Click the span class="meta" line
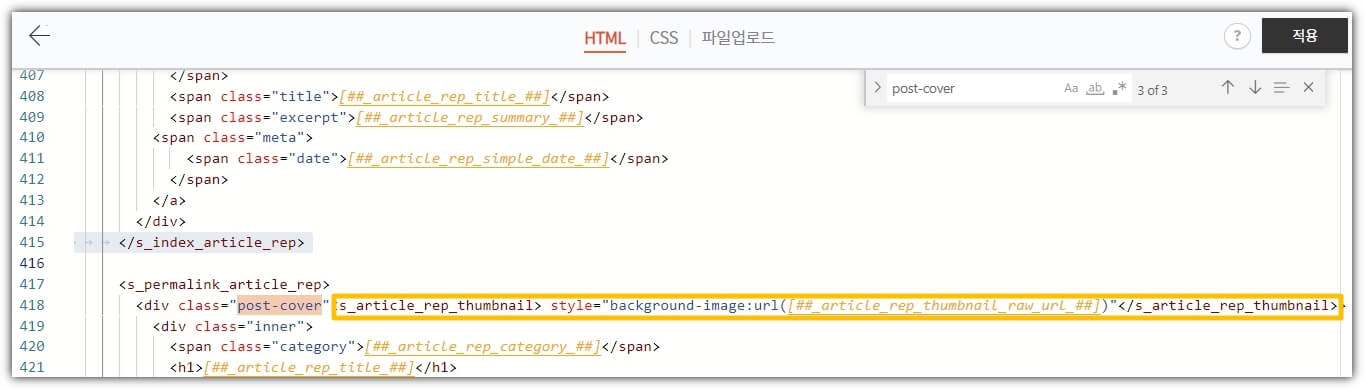The height and width of the screenshot is (390, 1365). click(232, 138)
